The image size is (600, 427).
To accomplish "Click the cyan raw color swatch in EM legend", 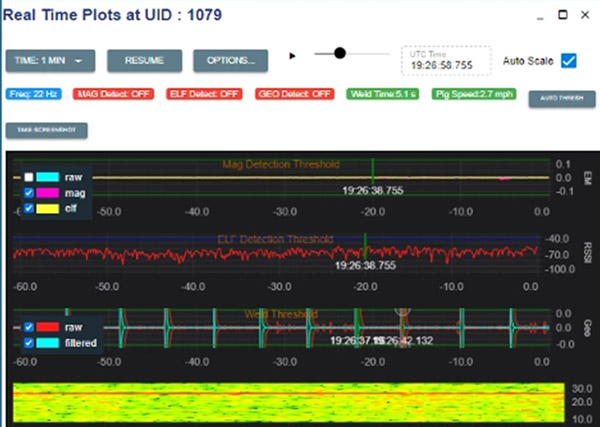I will (48, 177).
